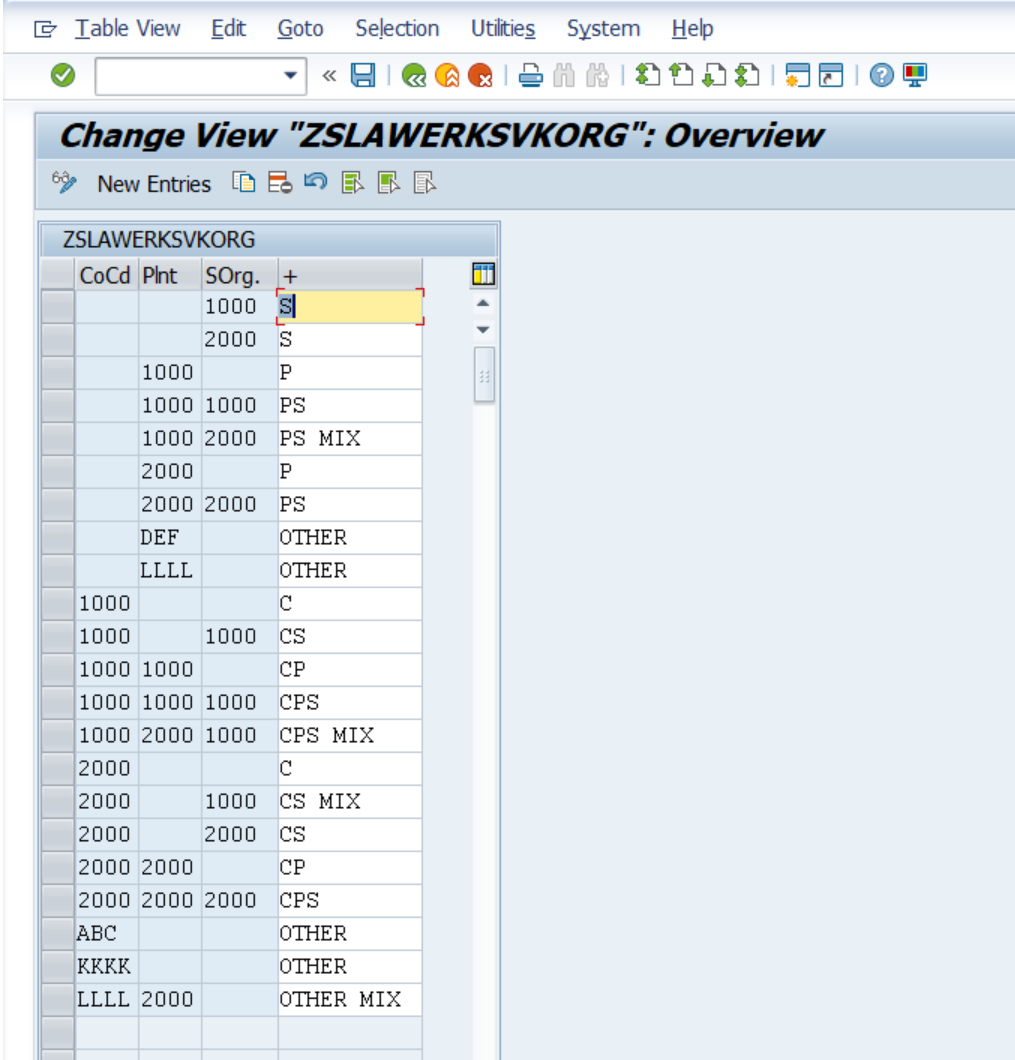
Task: Click the ZSLAWERKSVKORG table title
Action: pyautogui.click(x=159, y=240)
